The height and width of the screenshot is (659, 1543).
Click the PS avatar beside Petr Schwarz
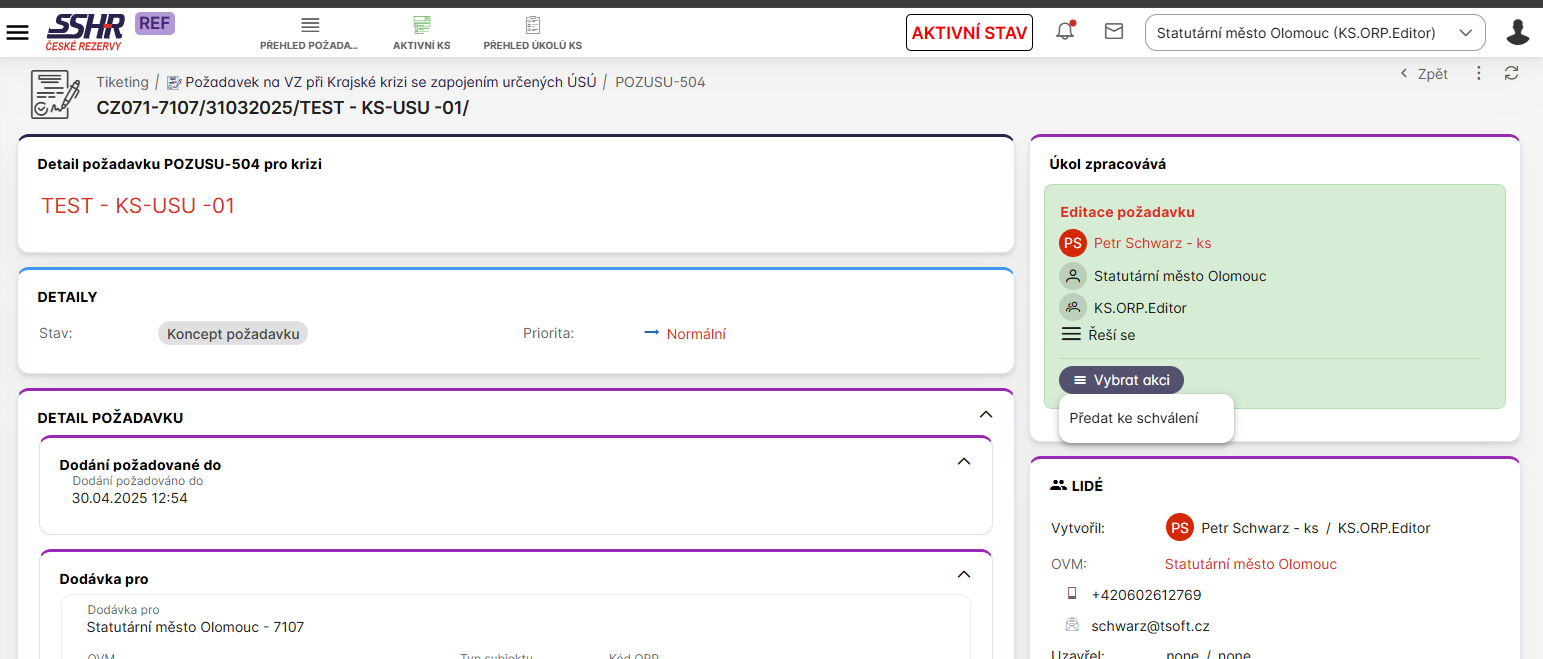click(x=1072, y=243)
